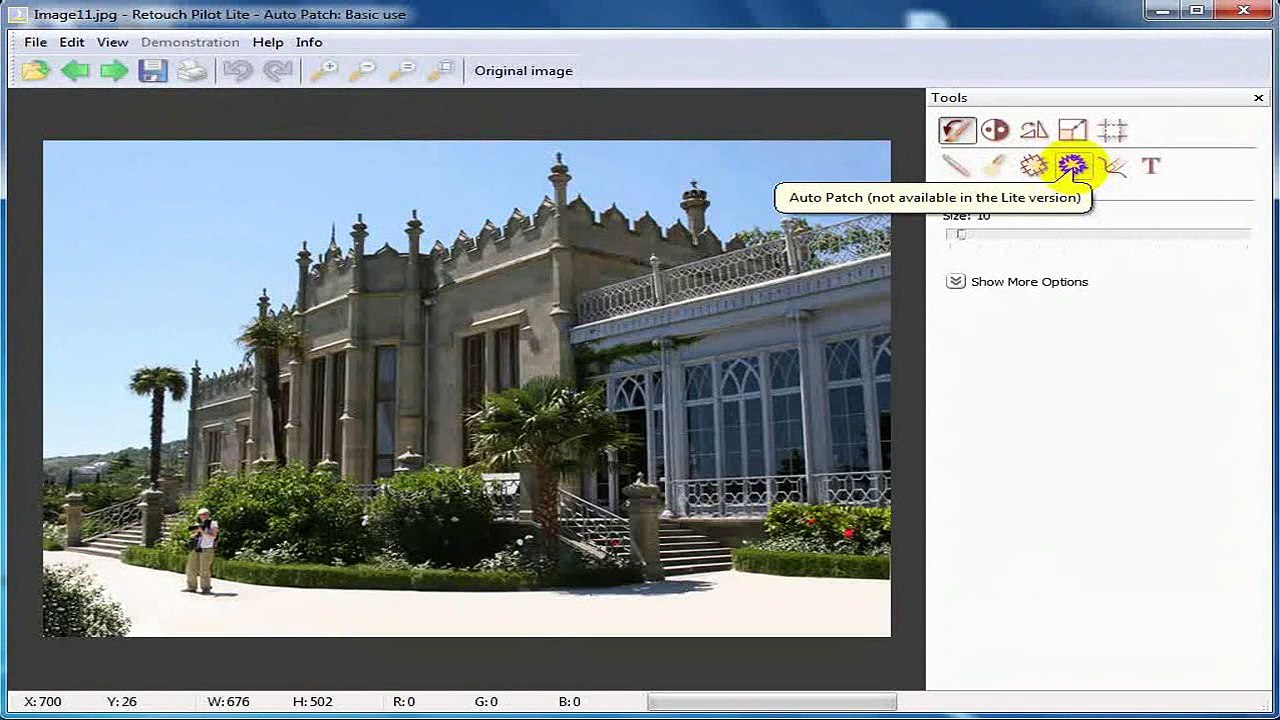Screen dimensions: 1280x720
Task: Click the horizontal scrollbar at the bottom
Action: tap(771, 702)
